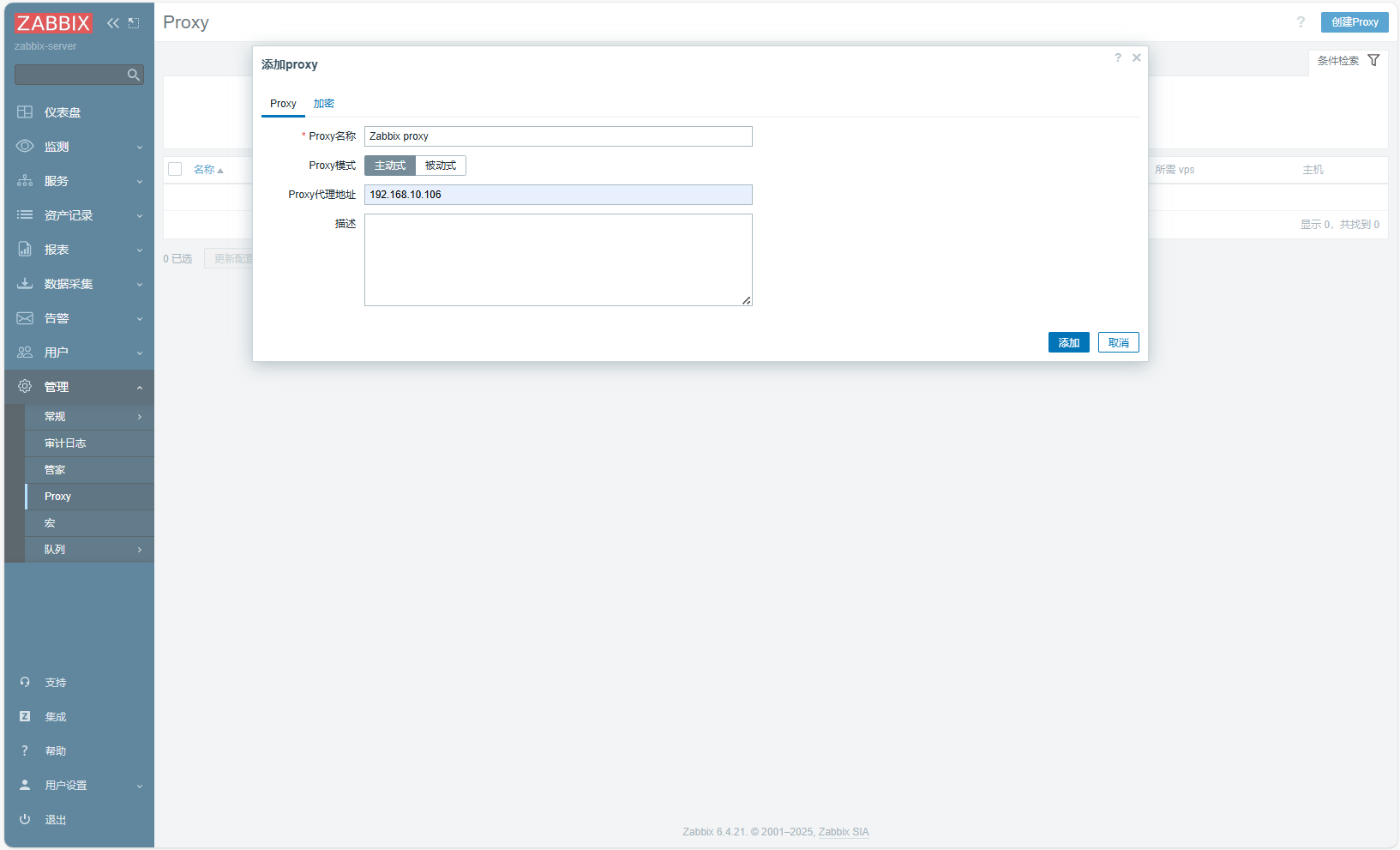Viewport: 1400px width, 850px height.
Task: Open Proxy submenu item in sidebar
Action: [x=90, y=497]
